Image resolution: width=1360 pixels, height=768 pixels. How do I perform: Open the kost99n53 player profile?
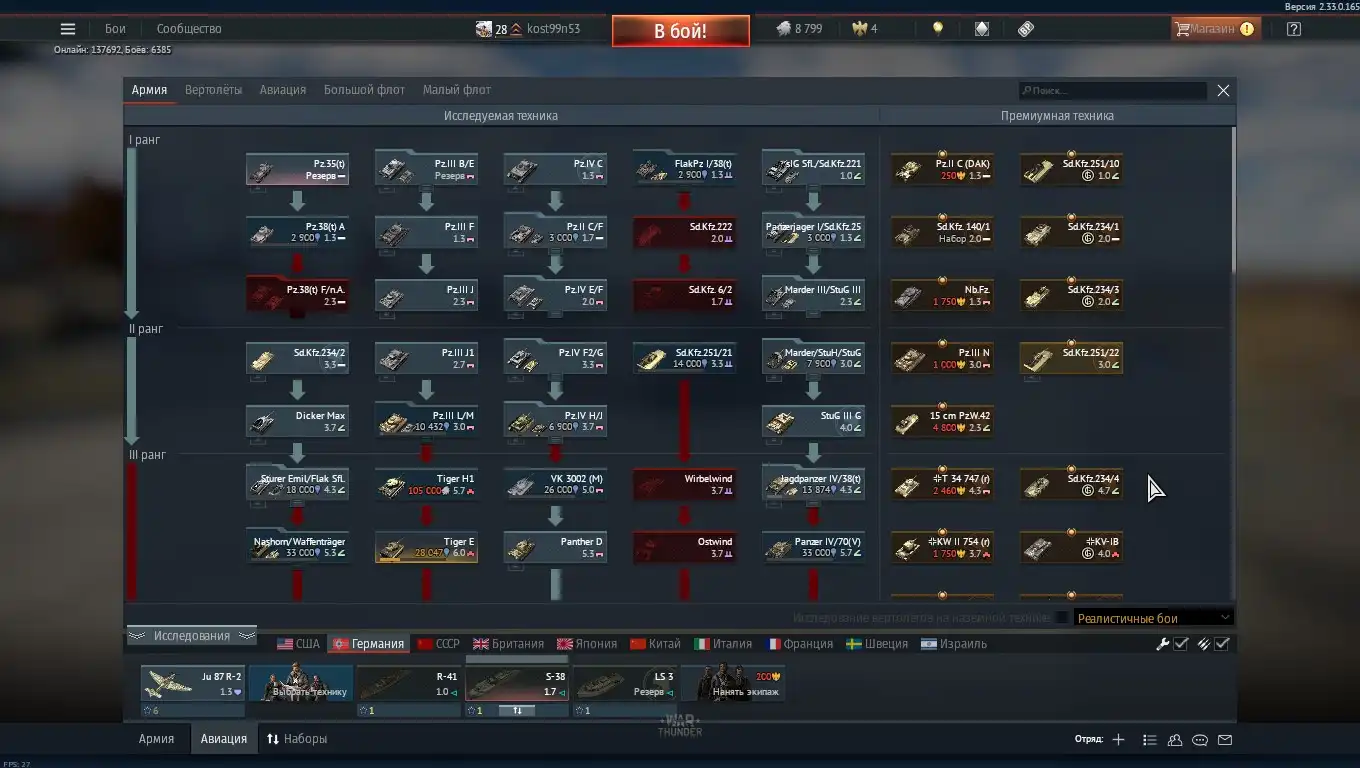pyautogui.click(x=553, y=29)
